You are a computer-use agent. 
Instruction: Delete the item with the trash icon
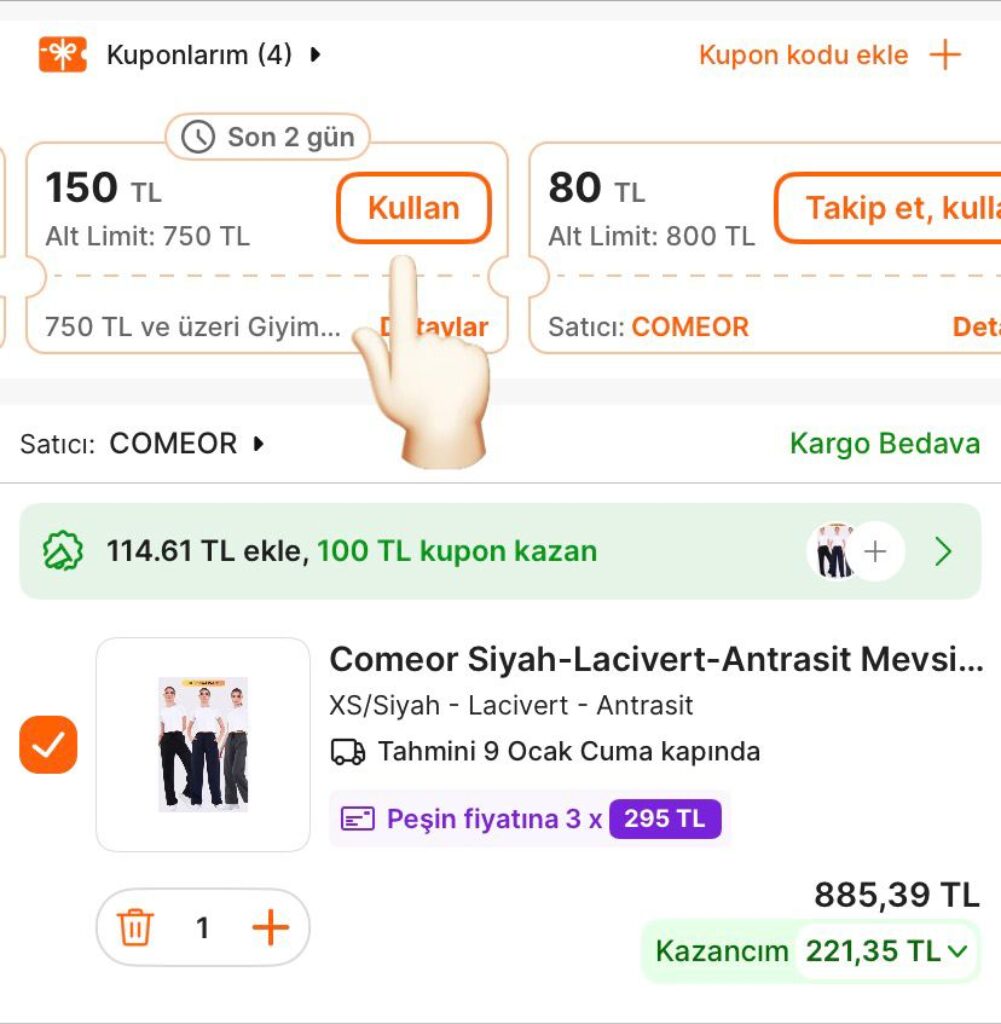(135, 928)
